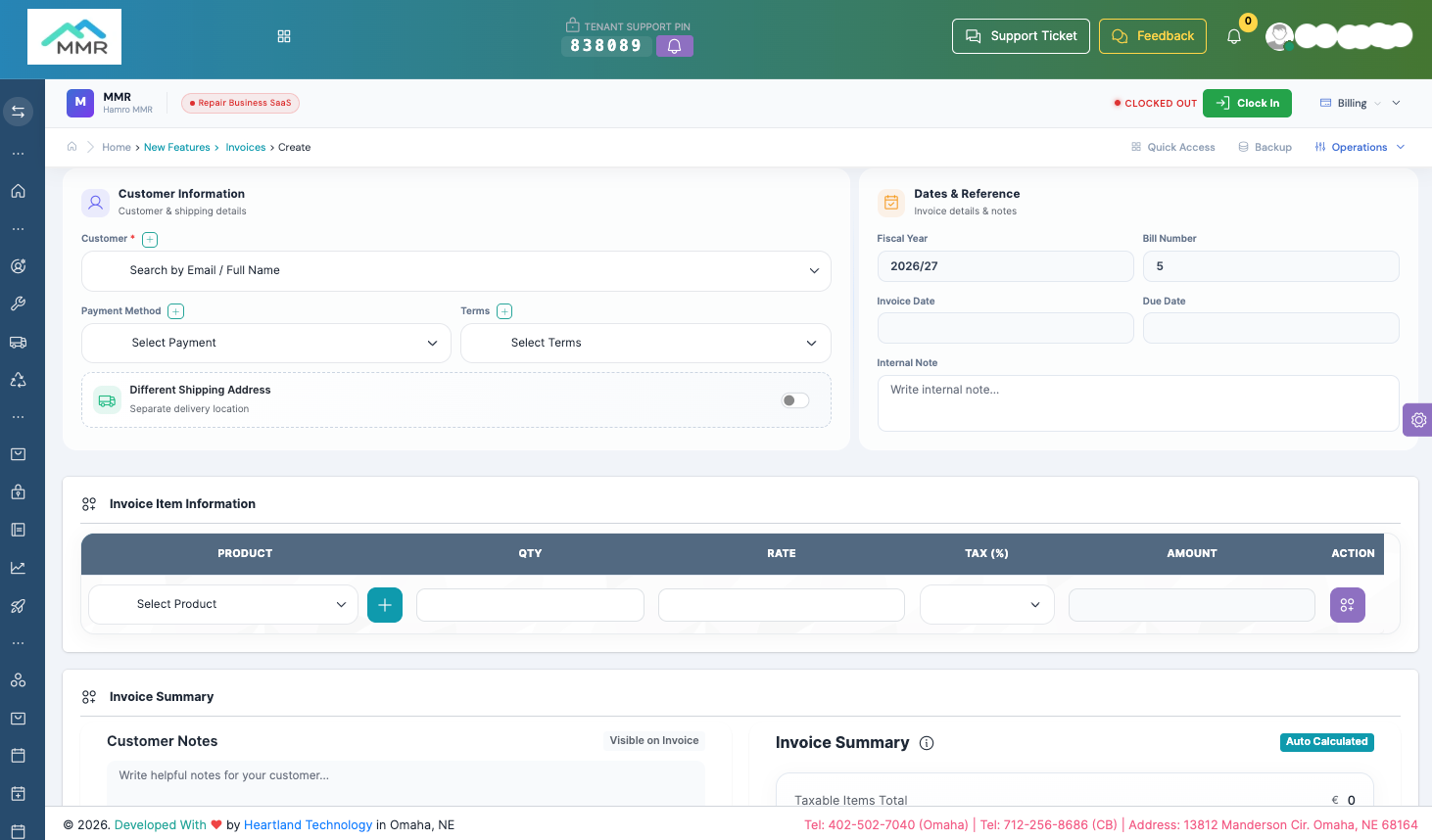Open the Home icon in the sidebar
The height and width of the screenshot is (840, 1432).
[18, 191]
